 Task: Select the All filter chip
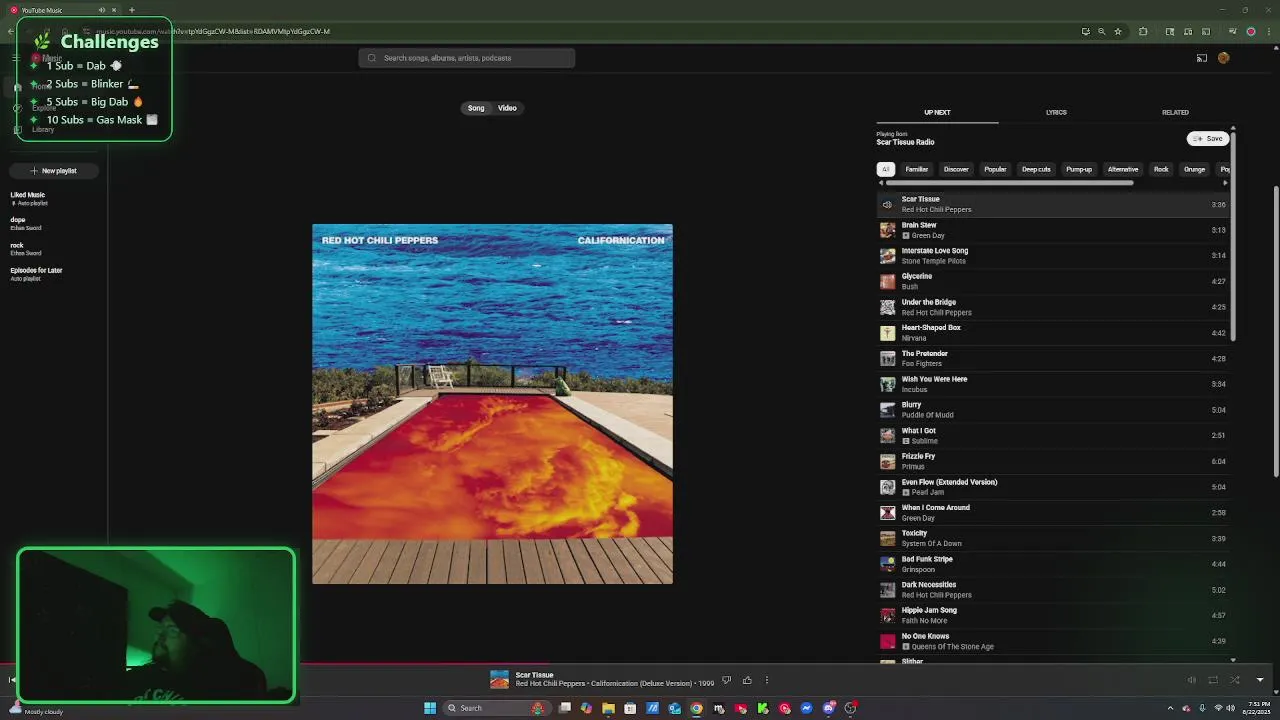886,169
